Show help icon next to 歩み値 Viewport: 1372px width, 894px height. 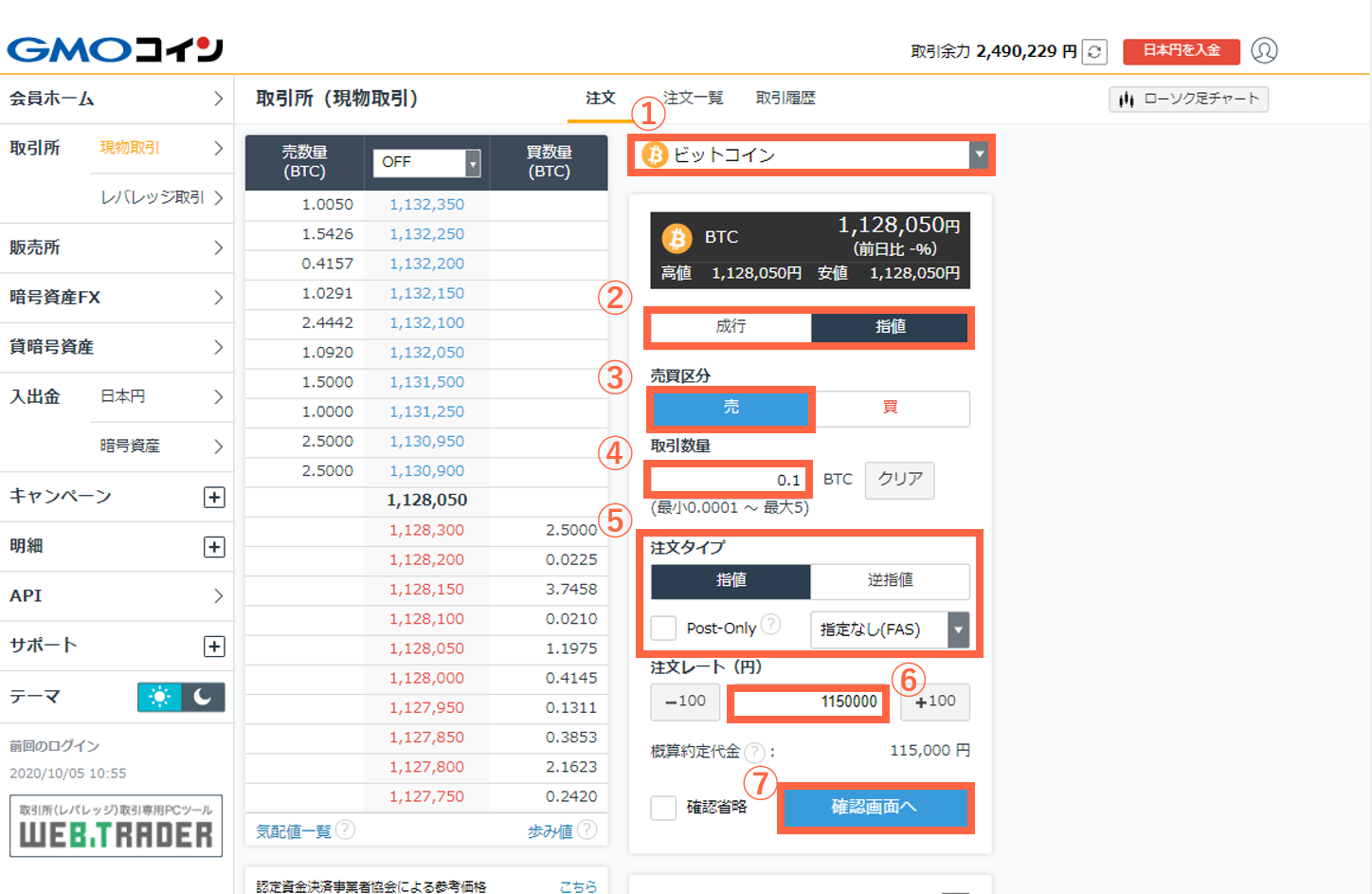[587, 830]
